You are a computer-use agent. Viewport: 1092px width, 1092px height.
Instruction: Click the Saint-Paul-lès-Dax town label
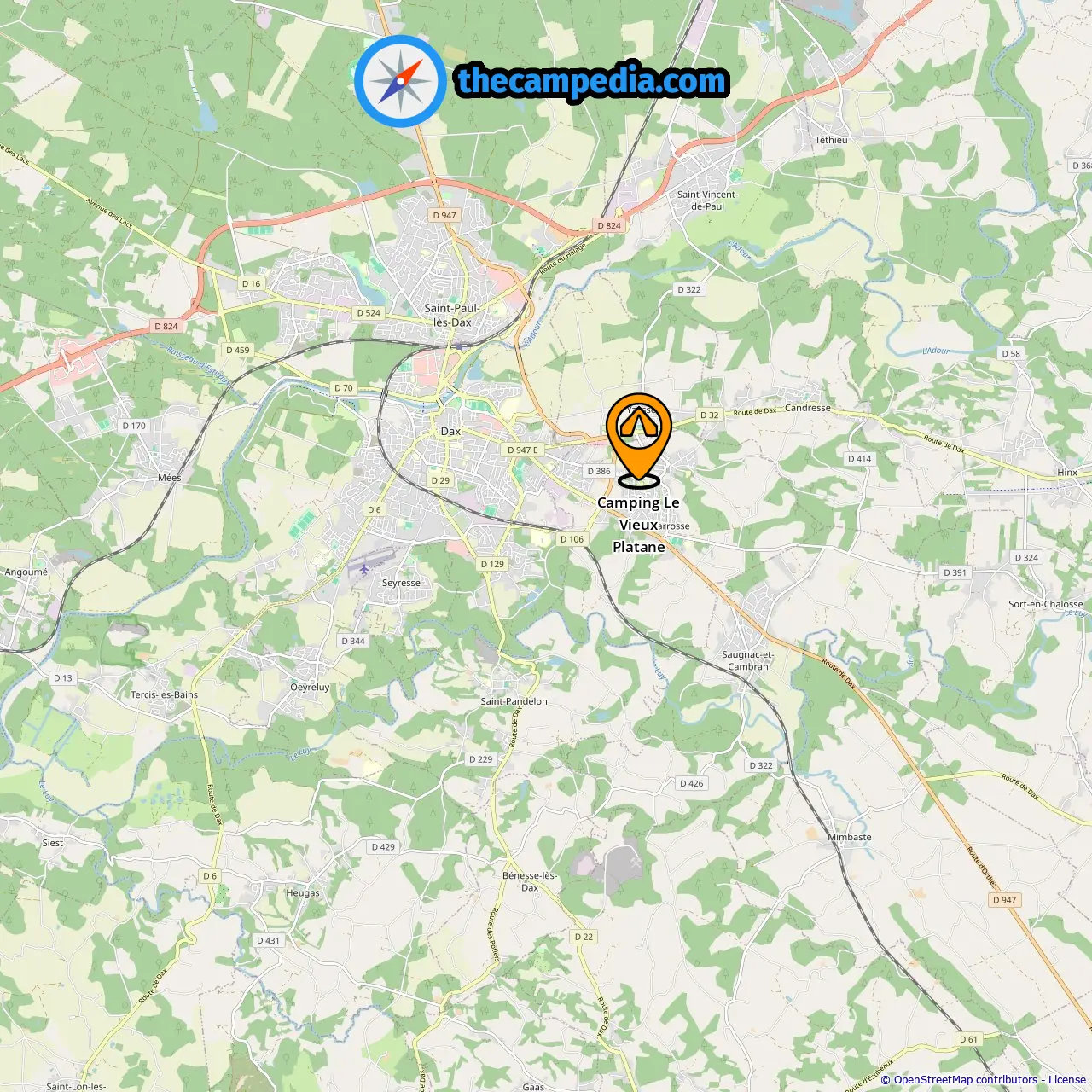[x=452, y=315]
